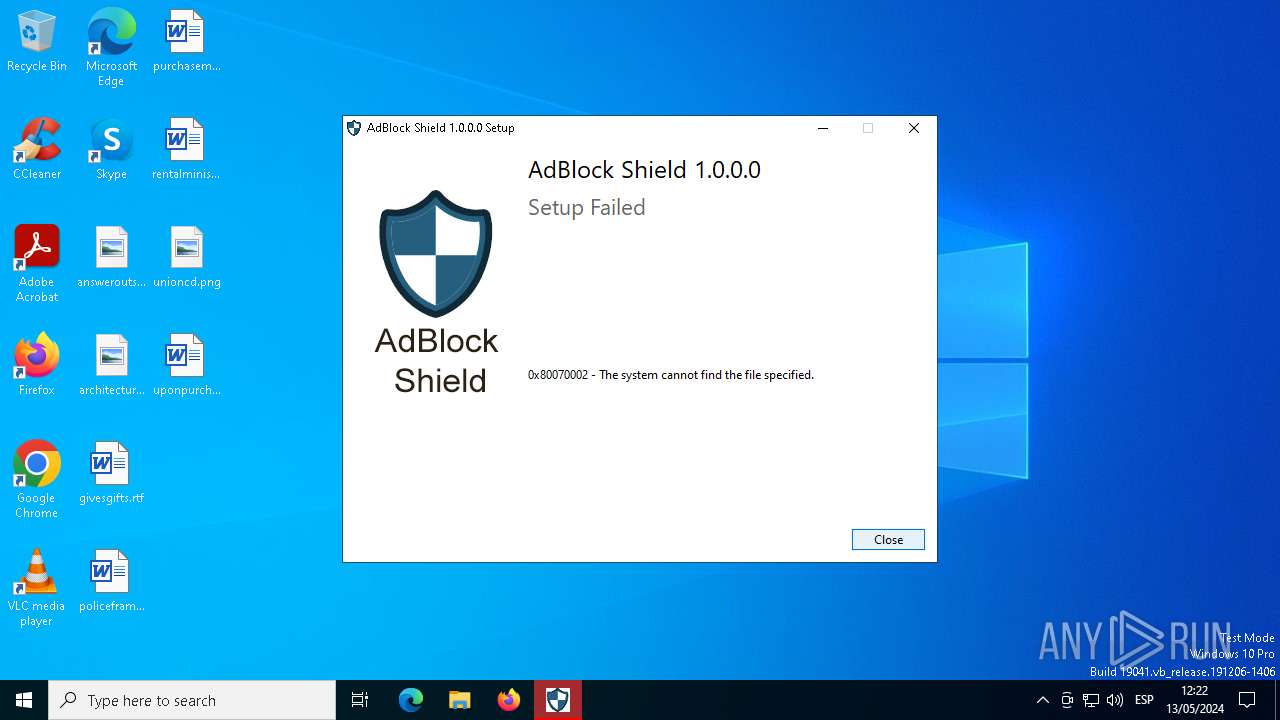1280x720 pixels.
Task: Select the Skype desktop shortcut
Action: pyautogui.click(x=111, y=150)
